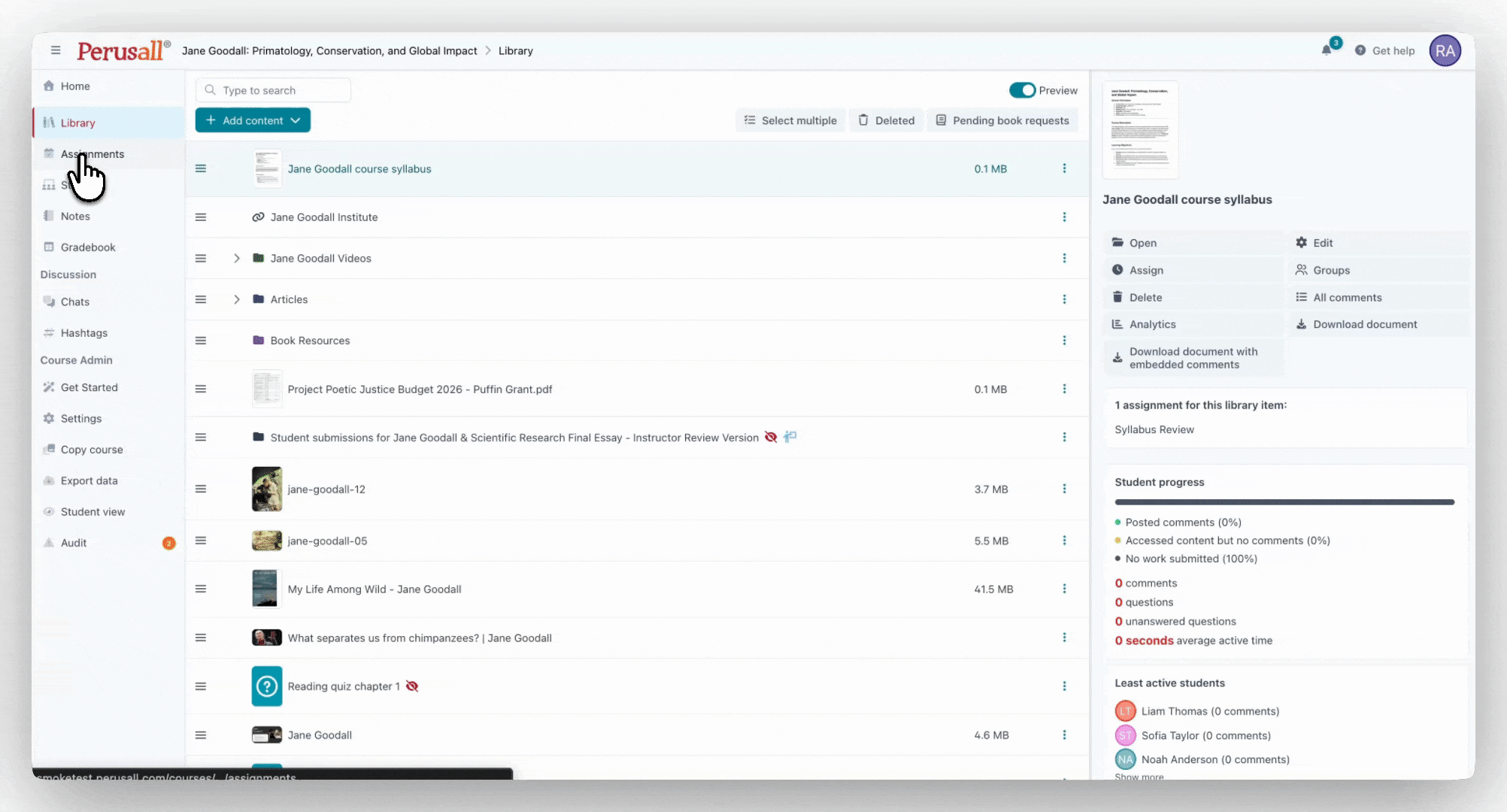Open course Settings in the sidebar
The image size is (1507, 812).
pyautogui.click(x=109, y=419)
